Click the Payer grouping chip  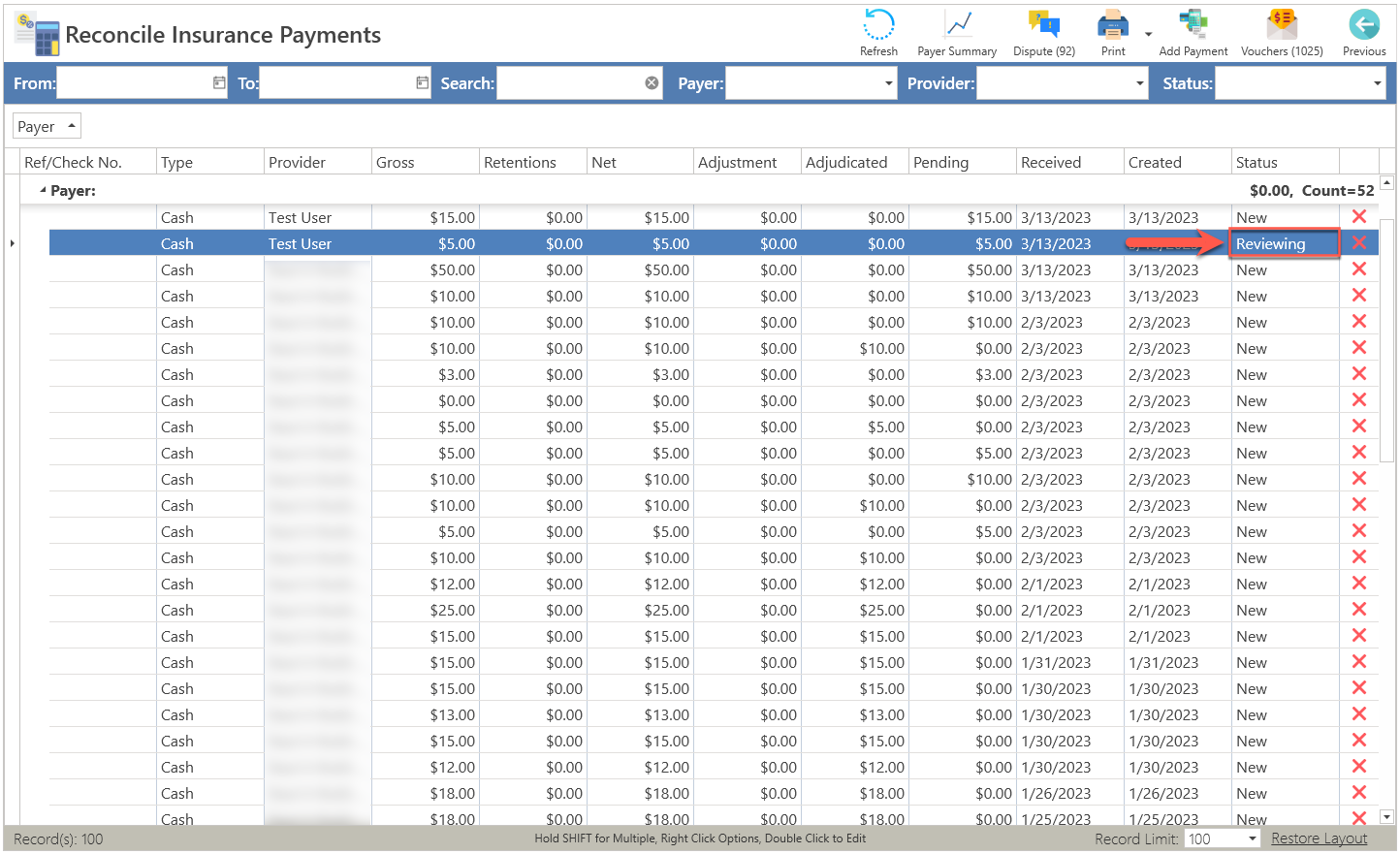(x=46, y=126)
